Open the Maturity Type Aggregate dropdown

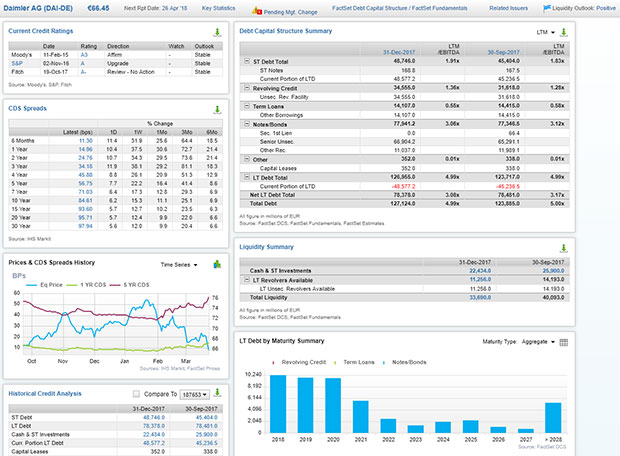tap(539, 342)
